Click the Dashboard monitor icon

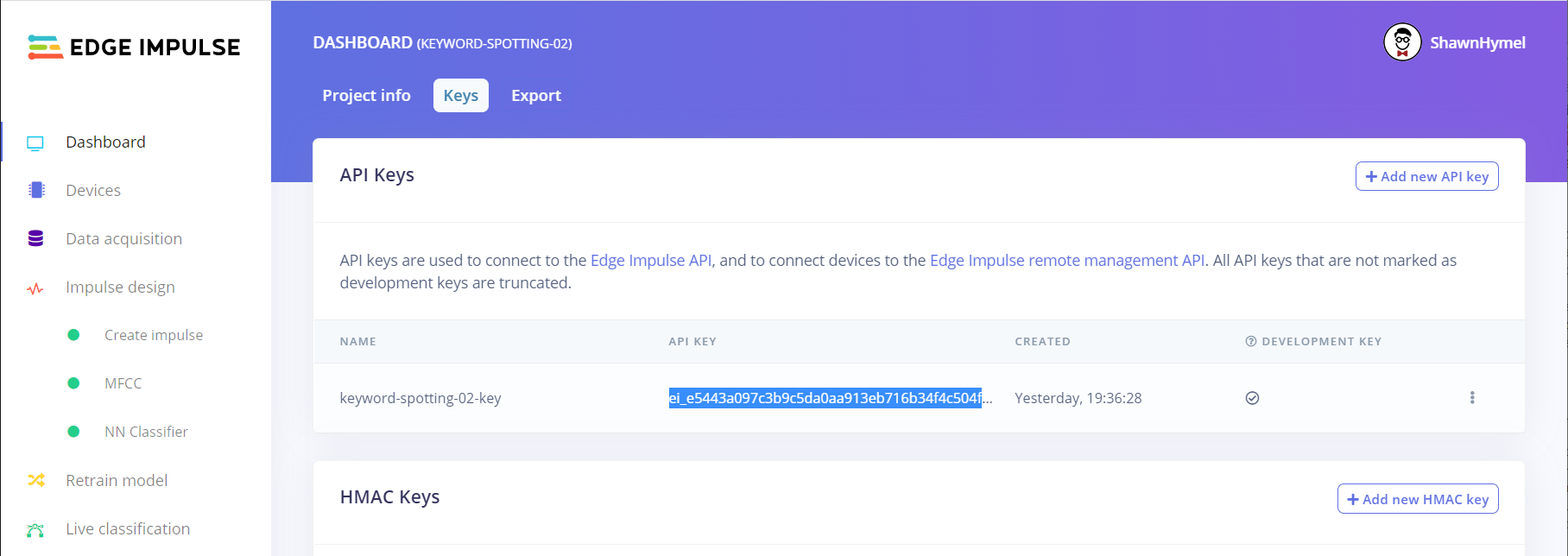click(35, 142)
